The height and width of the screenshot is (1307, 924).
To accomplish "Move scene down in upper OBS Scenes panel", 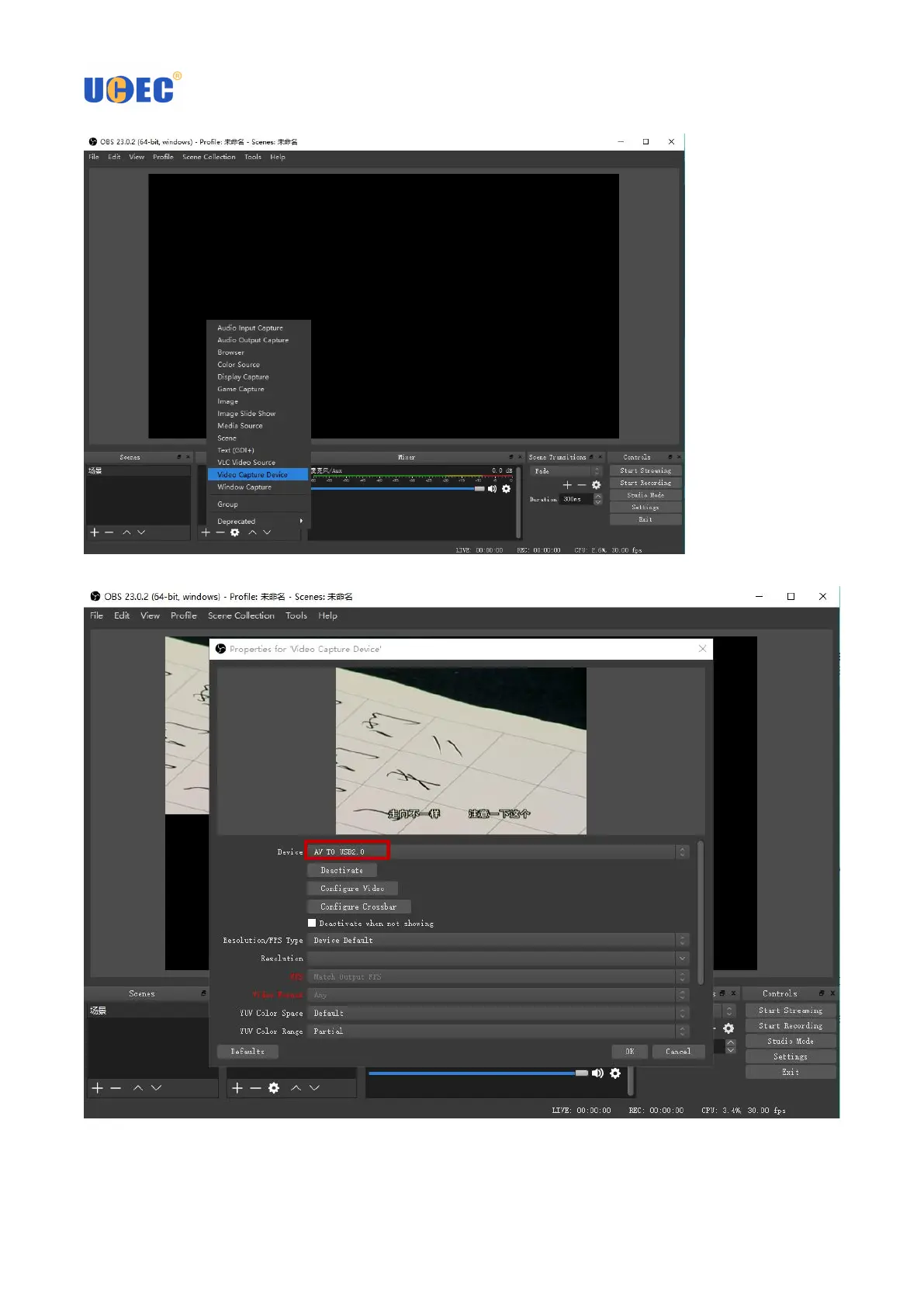I will (141, 532).
